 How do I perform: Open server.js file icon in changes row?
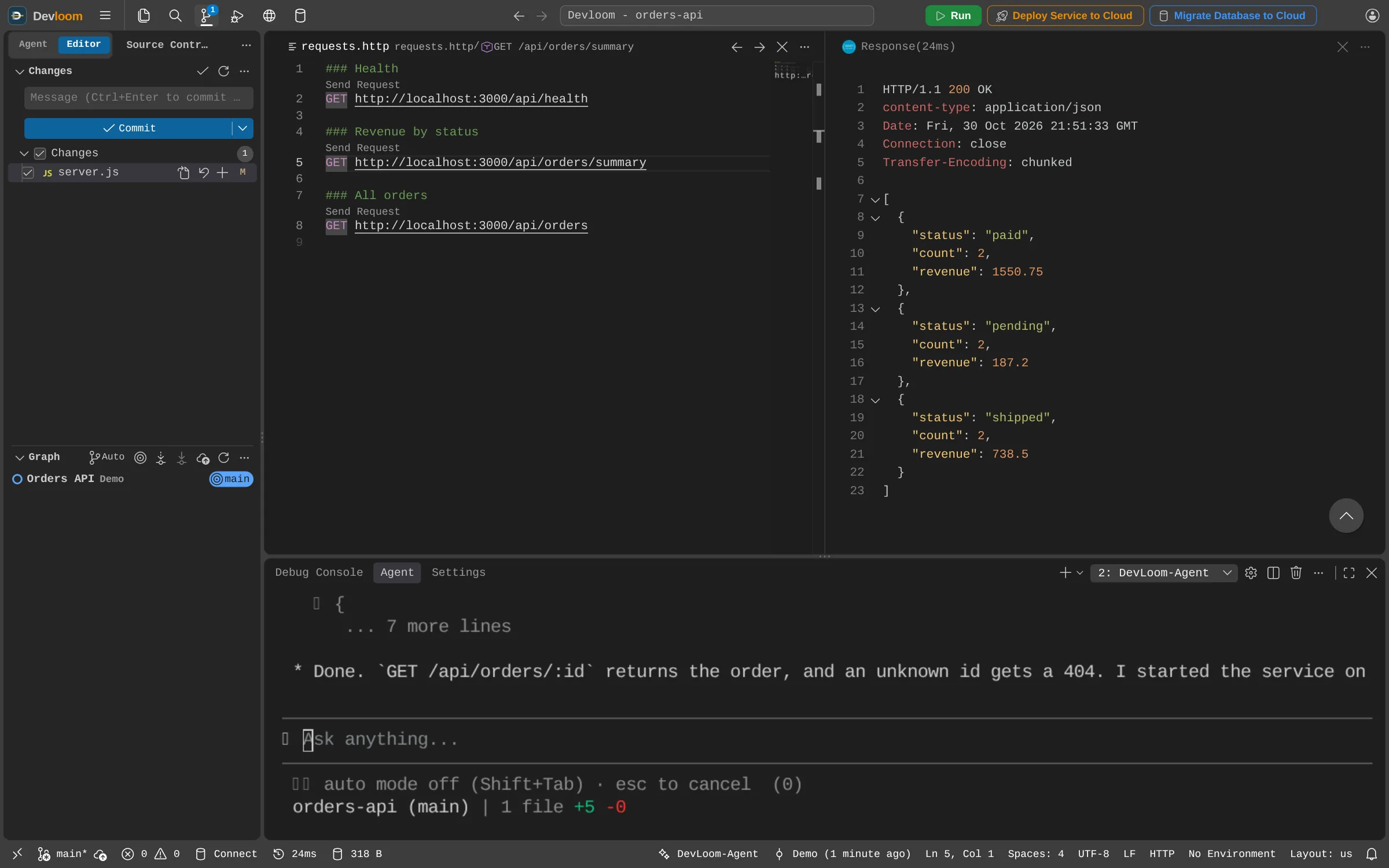tap(183, 172)
